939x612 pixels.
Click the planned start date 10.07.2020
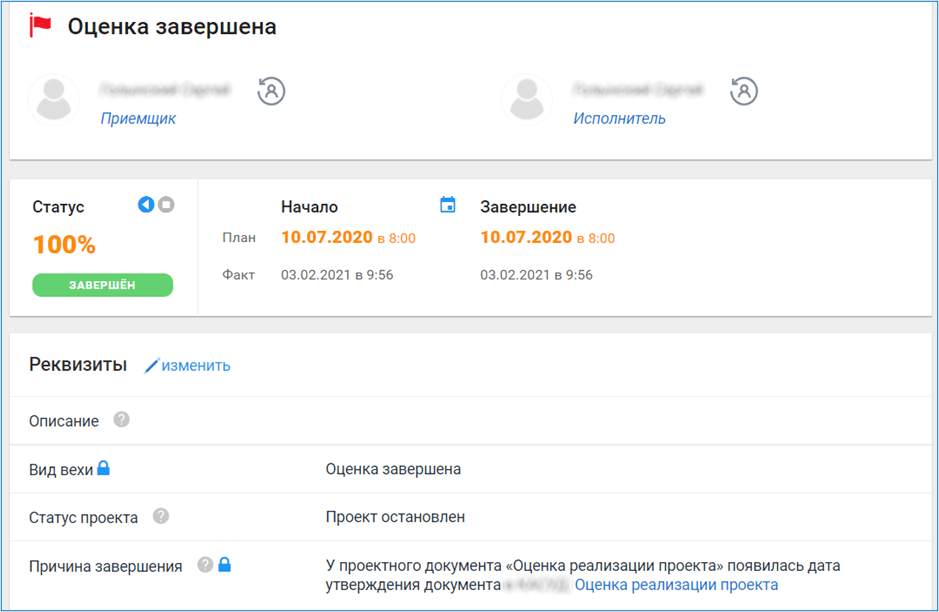[326, 238]
